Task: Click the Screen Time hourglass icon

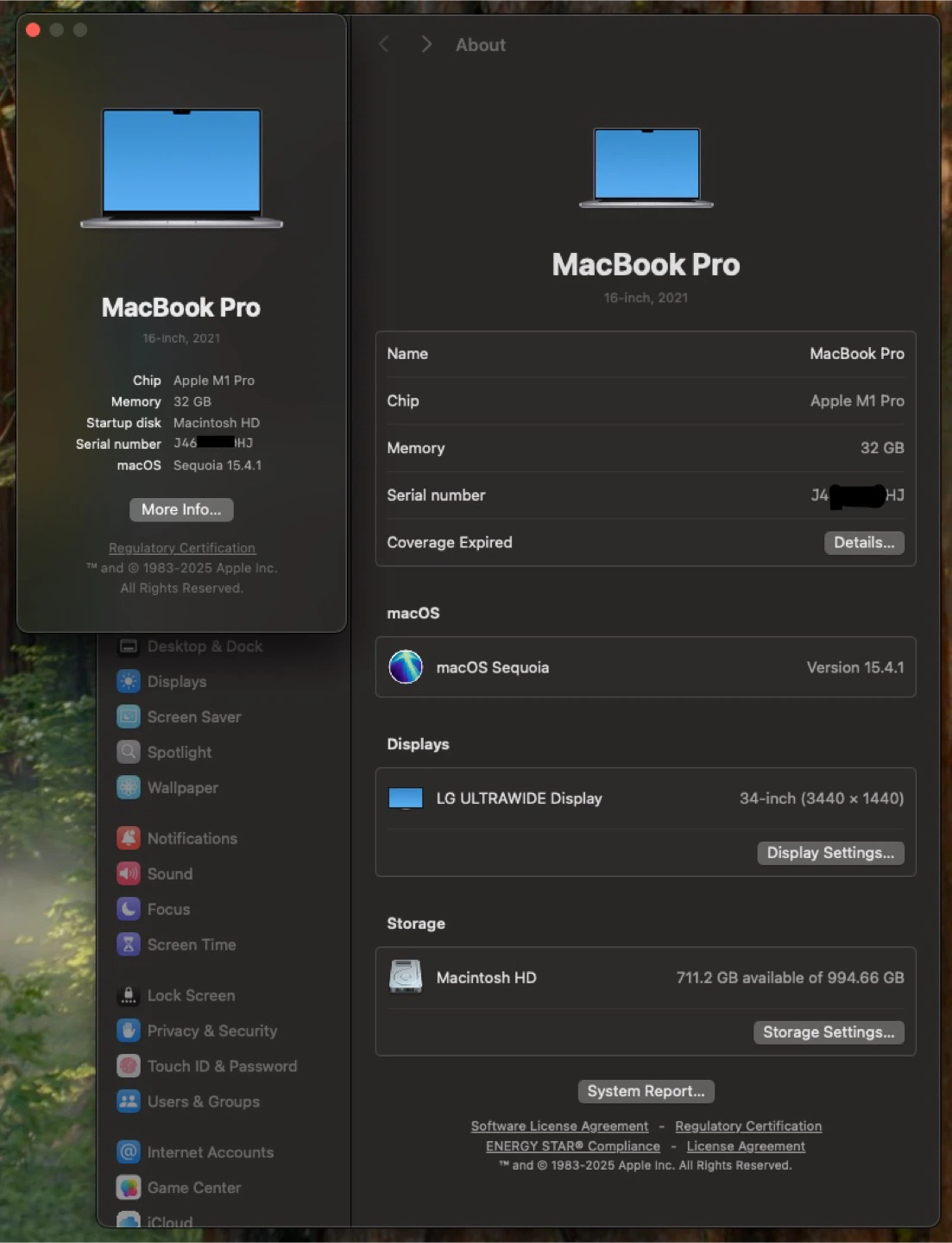Action: coord(129,944)
